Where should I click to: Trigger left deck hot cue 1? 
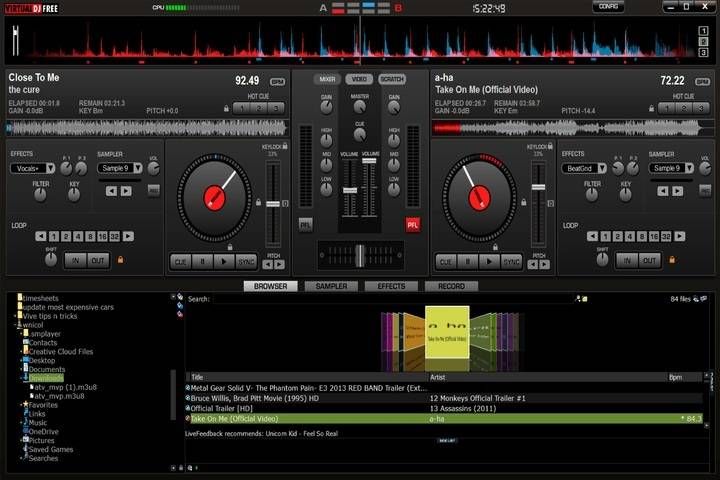click(x=242, y=108)
